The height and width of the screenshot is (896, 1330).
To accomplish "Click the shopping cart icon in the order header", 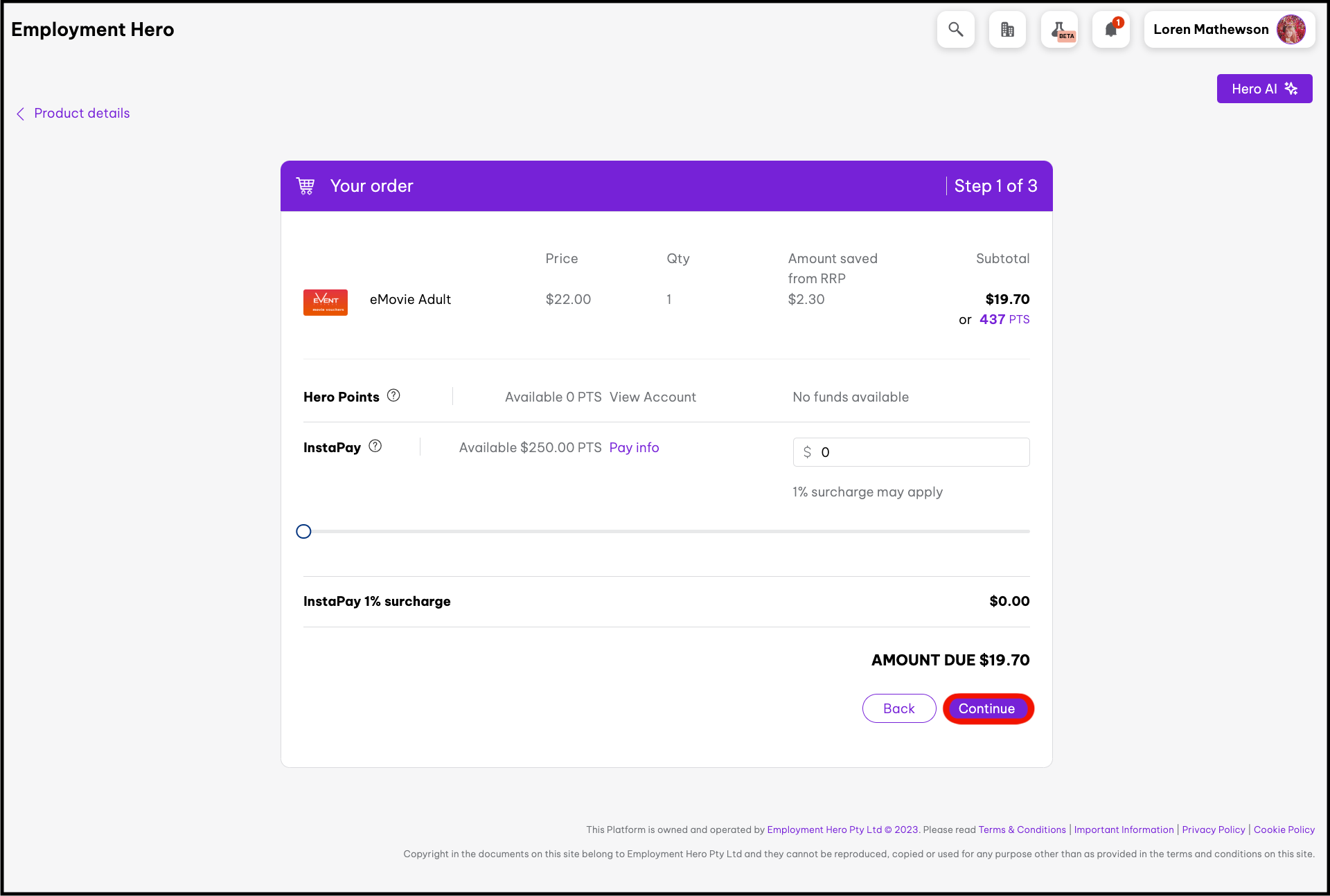I will (305, 186).
